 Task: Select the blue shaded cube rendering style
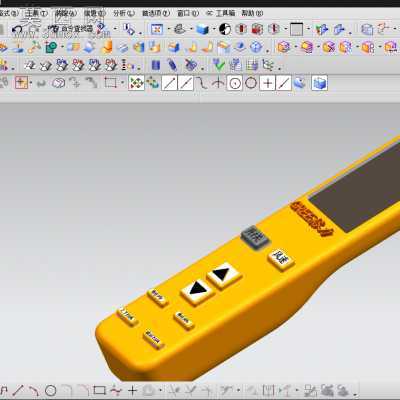[x=202, y=29]
